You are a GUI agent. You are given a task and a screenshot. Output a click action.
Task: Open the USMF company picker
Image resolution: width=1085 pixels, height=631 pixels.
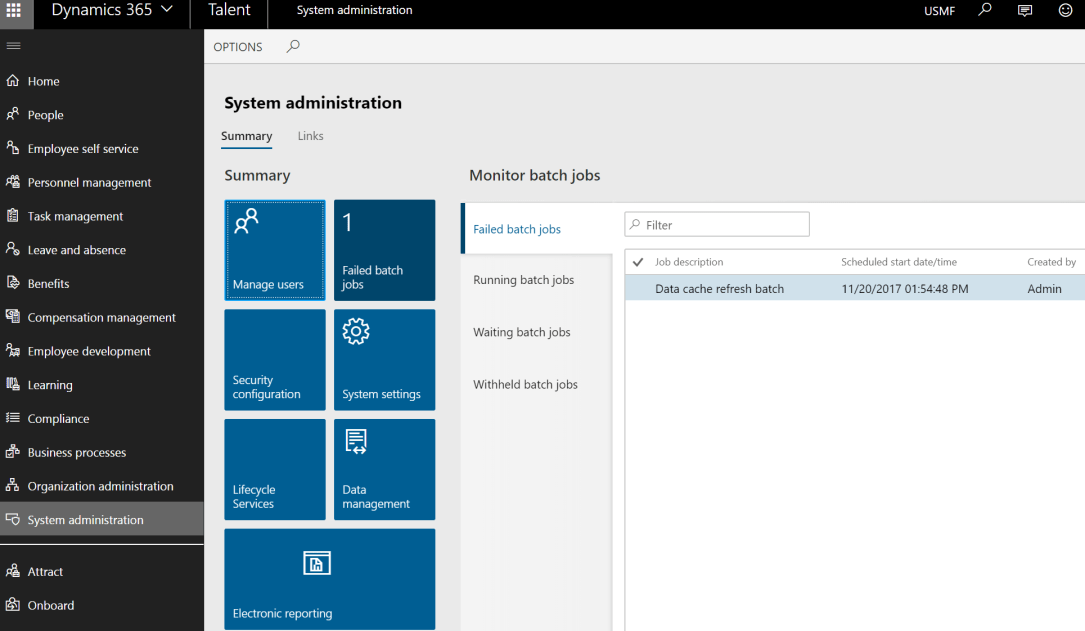click(x=940, y=11)
